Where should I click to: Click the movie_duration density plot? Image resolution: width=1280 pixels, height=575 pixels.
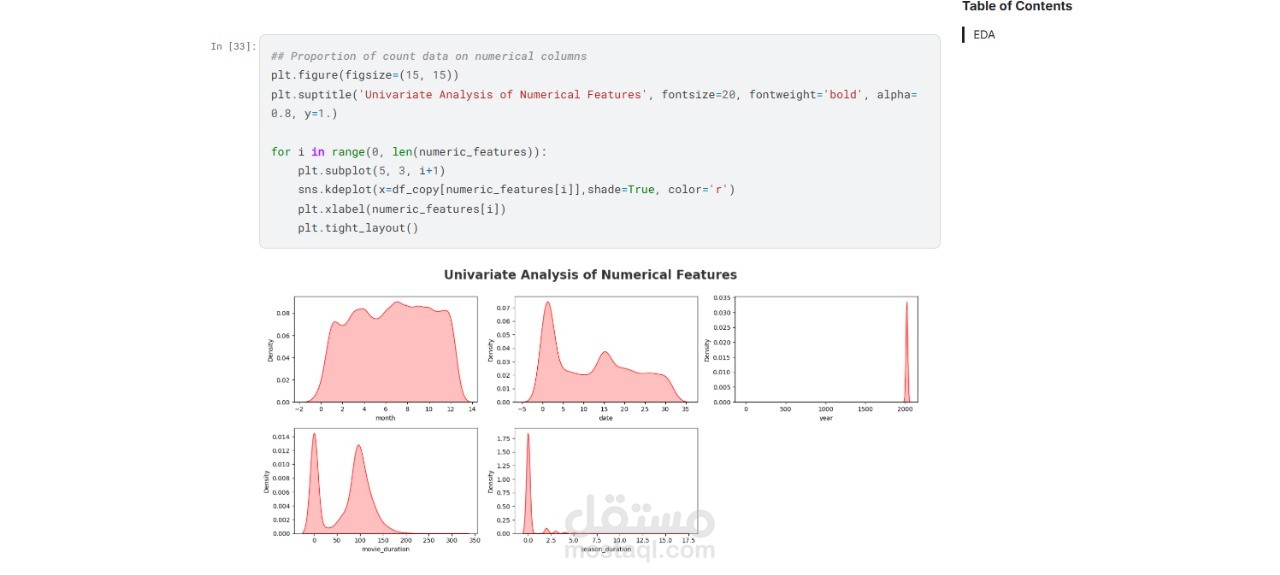click(x=385, y=481)
